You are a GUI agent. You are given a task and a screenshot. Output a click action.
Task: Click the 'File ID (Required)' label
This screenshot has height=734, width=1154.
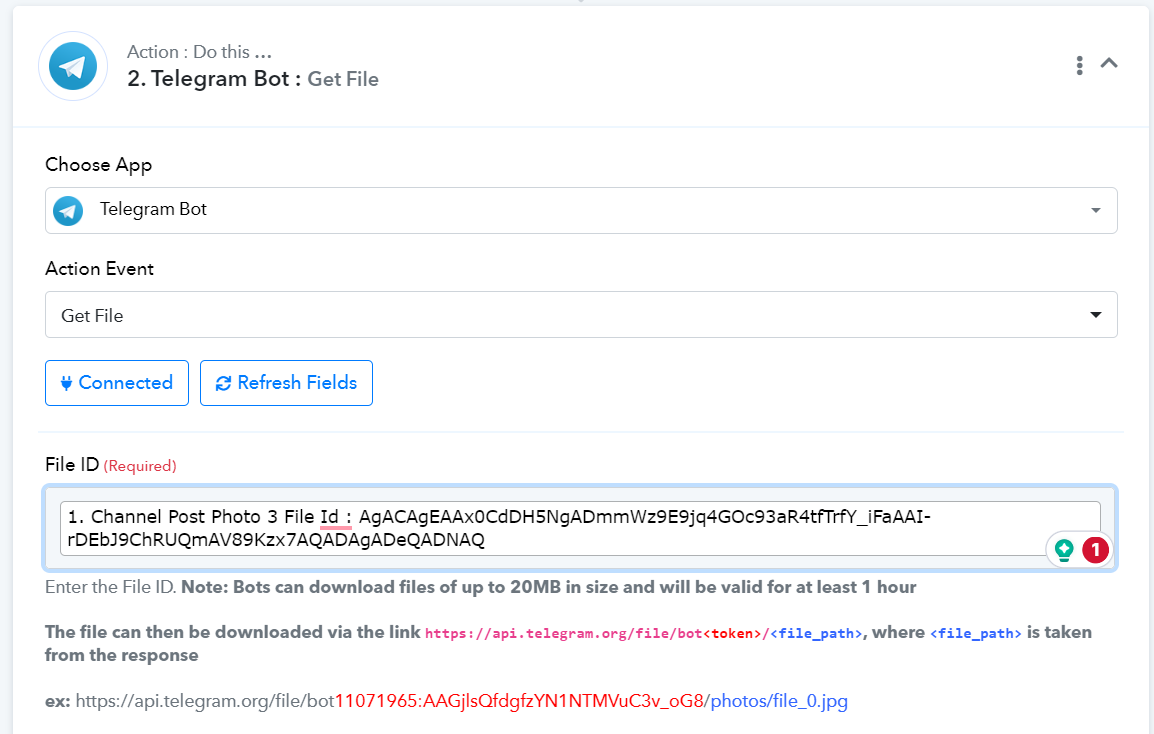tap(110, 465)
